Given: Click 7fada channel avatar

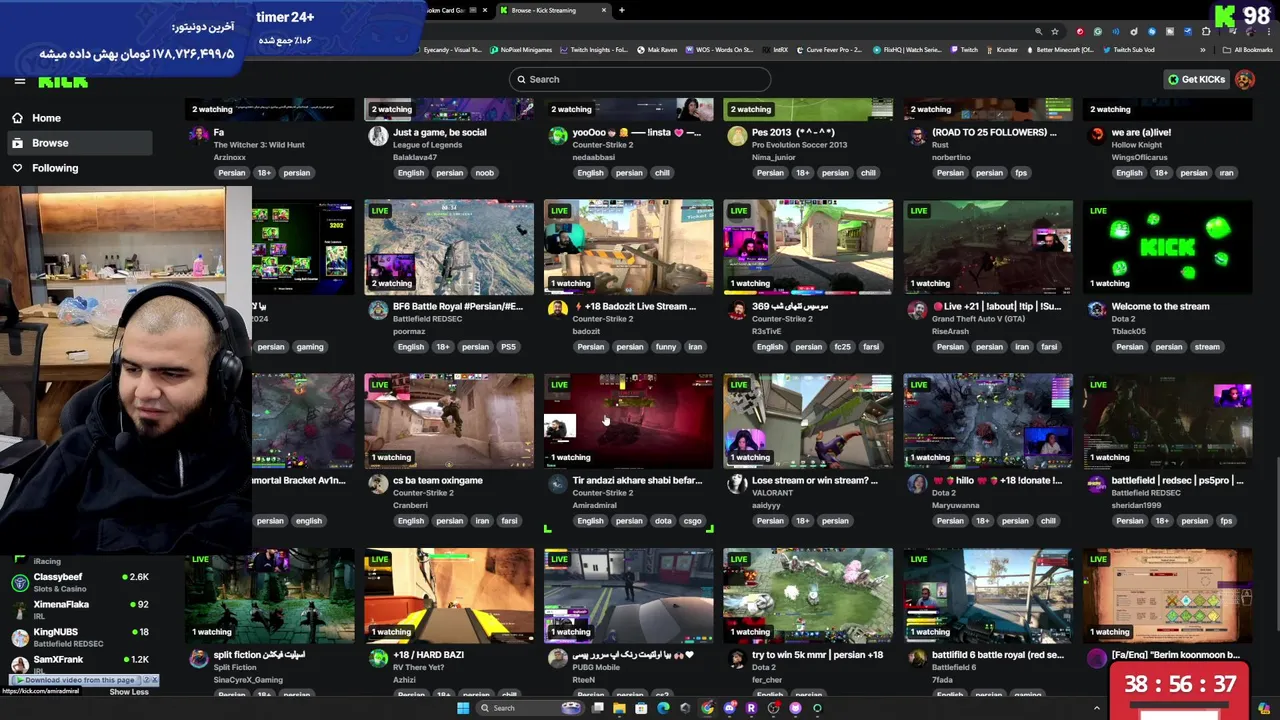Looking at the screenshot, I should pyautogui.click(x=917, y=658).
